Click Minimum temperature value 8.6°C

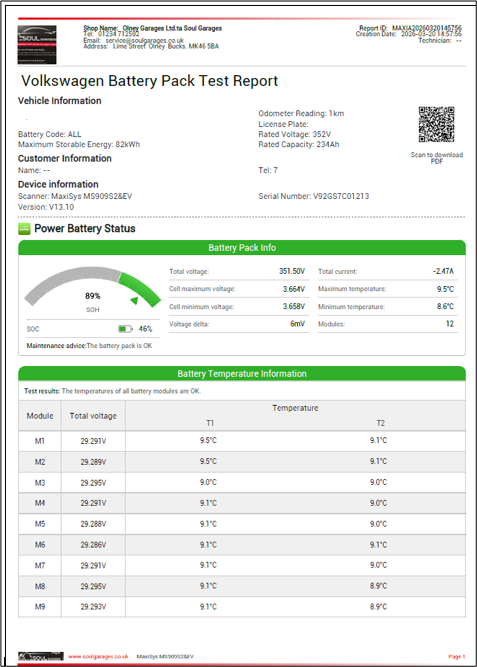pos(445,306)
